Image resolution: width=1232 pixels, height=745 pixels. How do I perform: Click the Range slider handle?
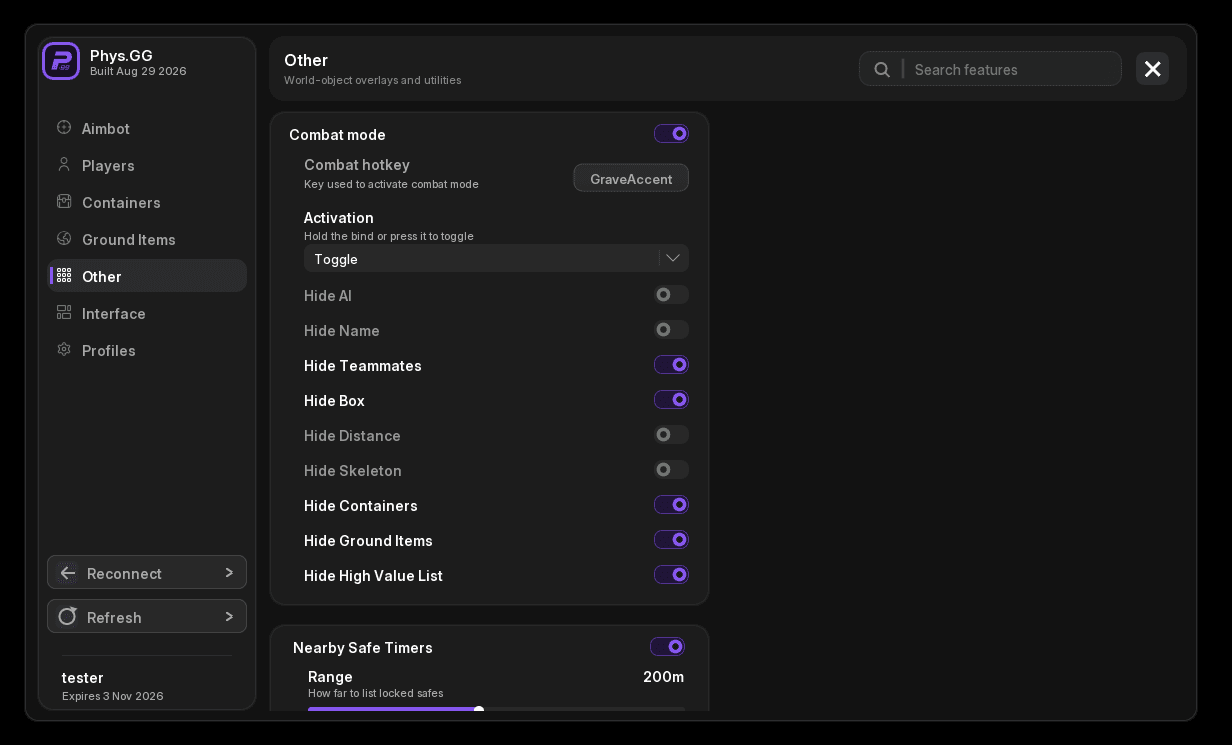click(479, 710)
